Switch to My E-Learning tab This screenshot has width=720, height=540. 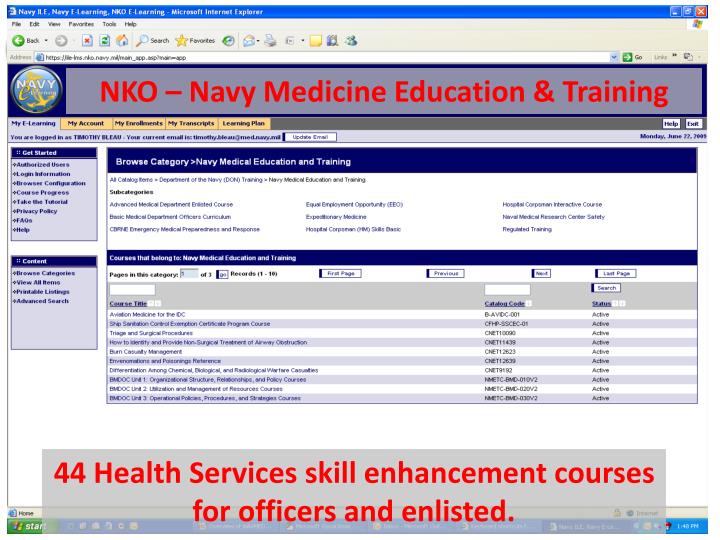34,124
